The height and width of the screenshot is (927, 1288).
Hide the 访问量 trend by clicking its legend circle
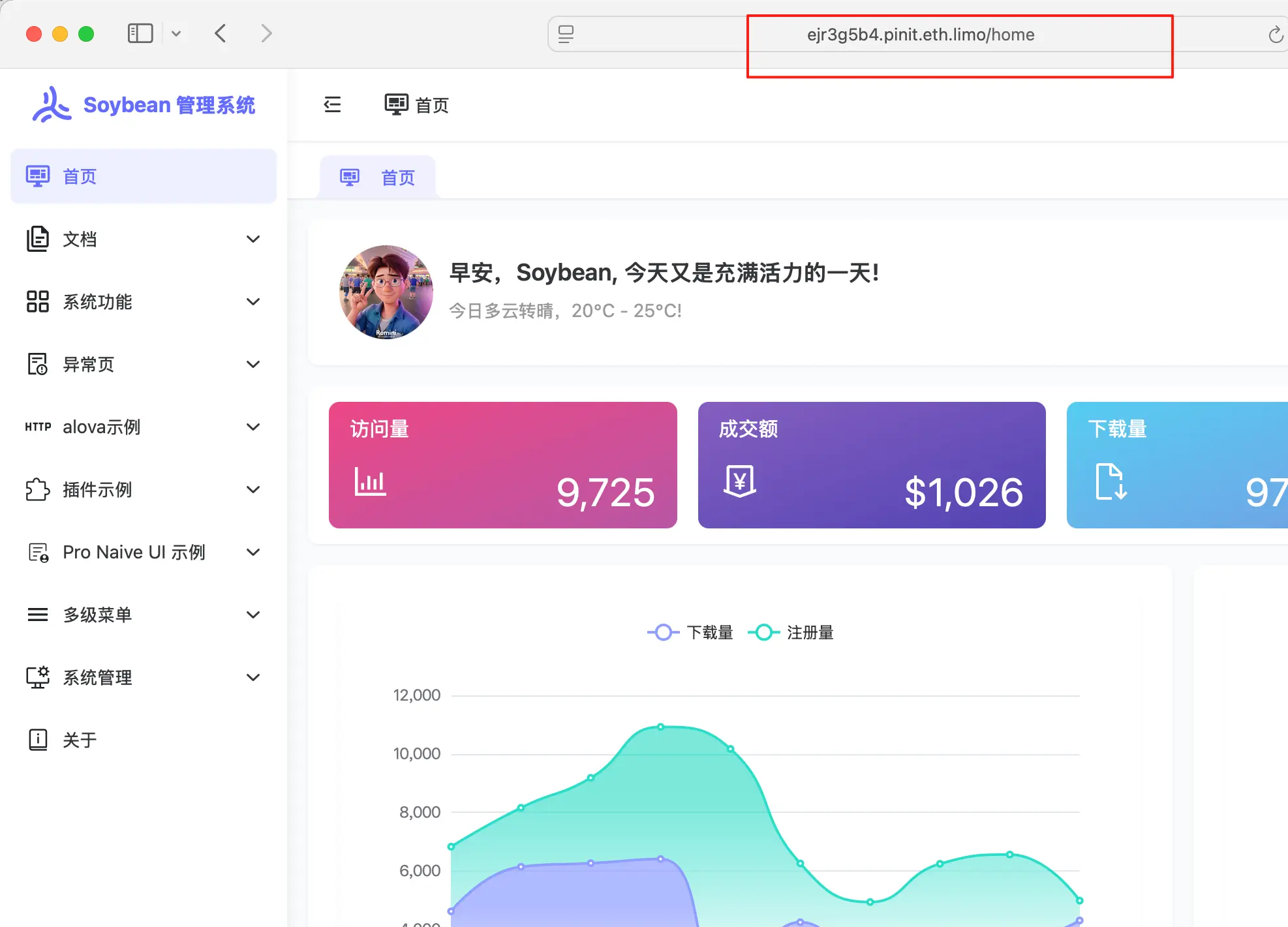(x=664, y=631)
